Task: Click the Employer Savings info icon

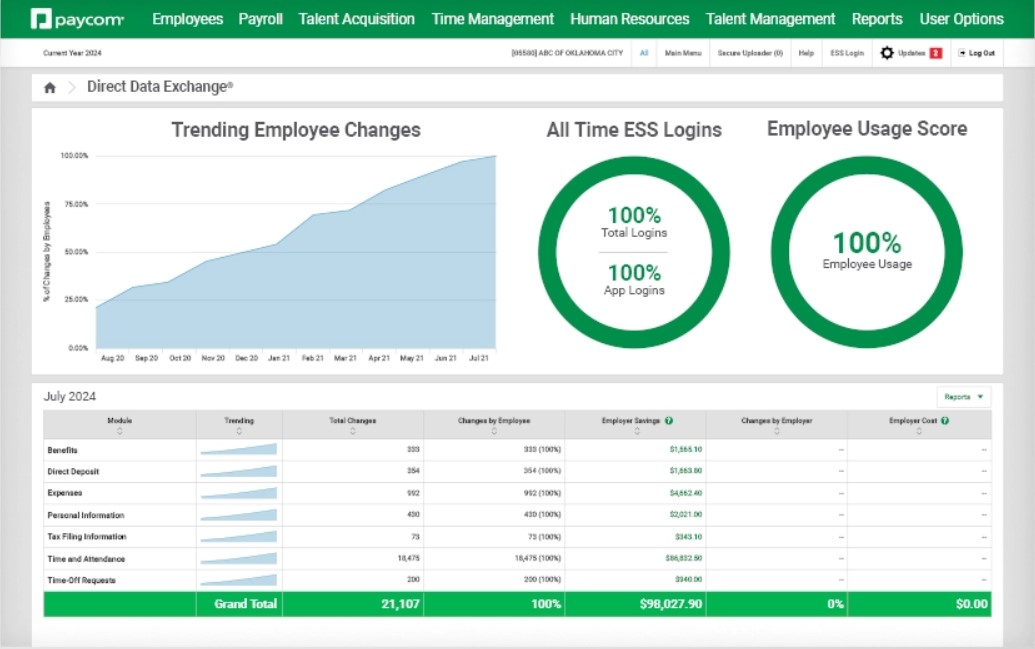Action: pos(669,419)
